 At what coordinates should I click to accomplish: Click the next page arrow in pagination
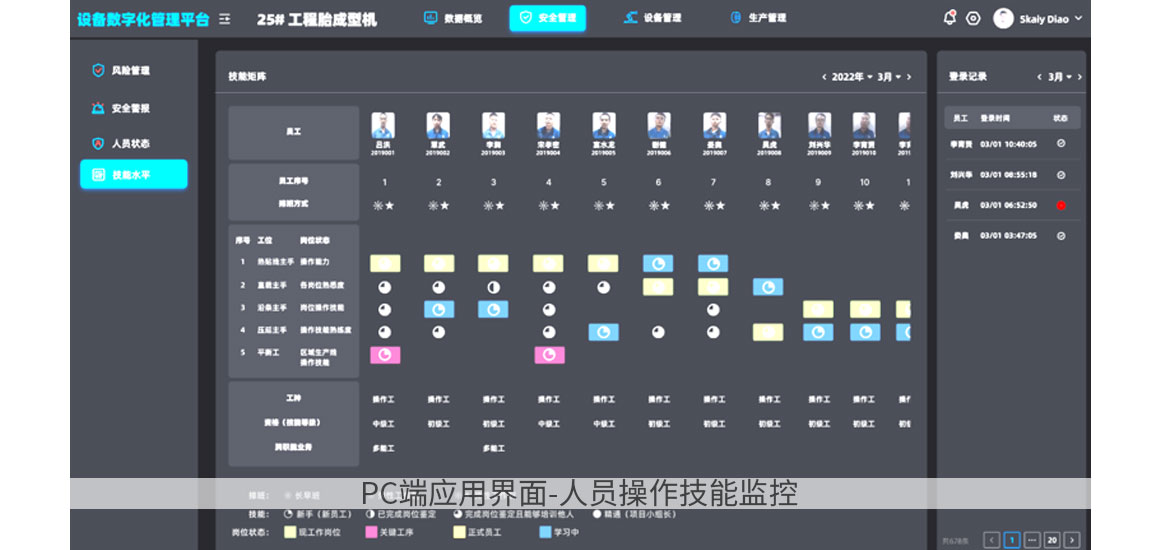pos(1072,540)
